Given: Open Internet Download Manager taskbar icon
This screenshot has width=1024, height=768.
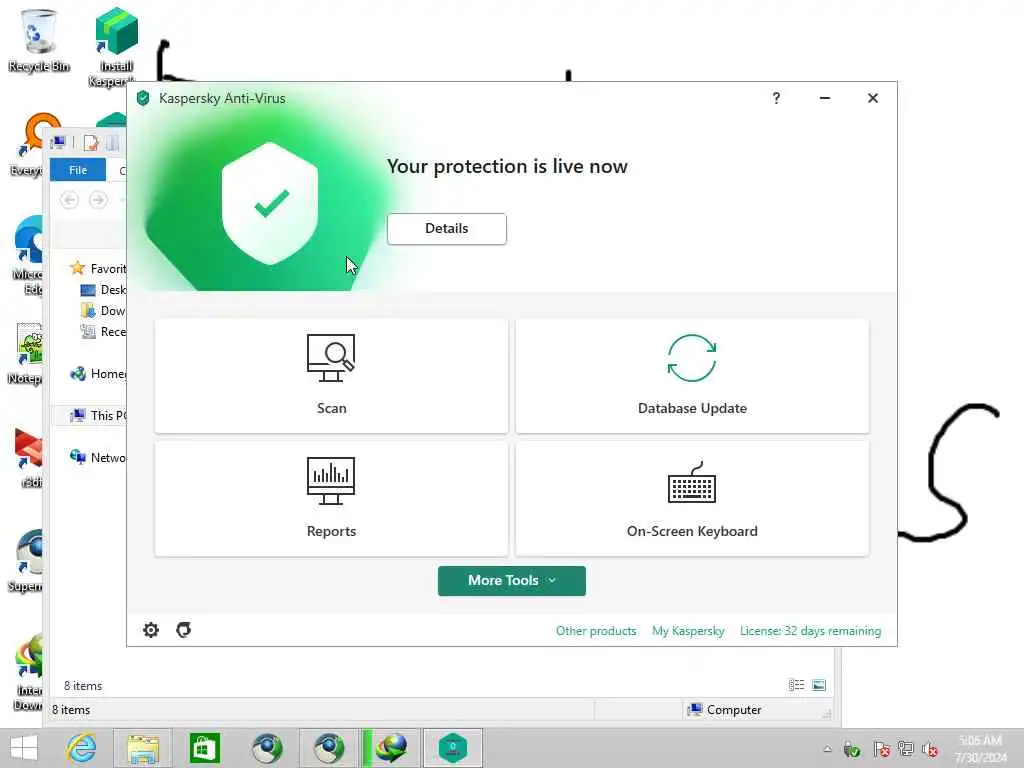Looking at the screenshot, I should tap(391, 748).
